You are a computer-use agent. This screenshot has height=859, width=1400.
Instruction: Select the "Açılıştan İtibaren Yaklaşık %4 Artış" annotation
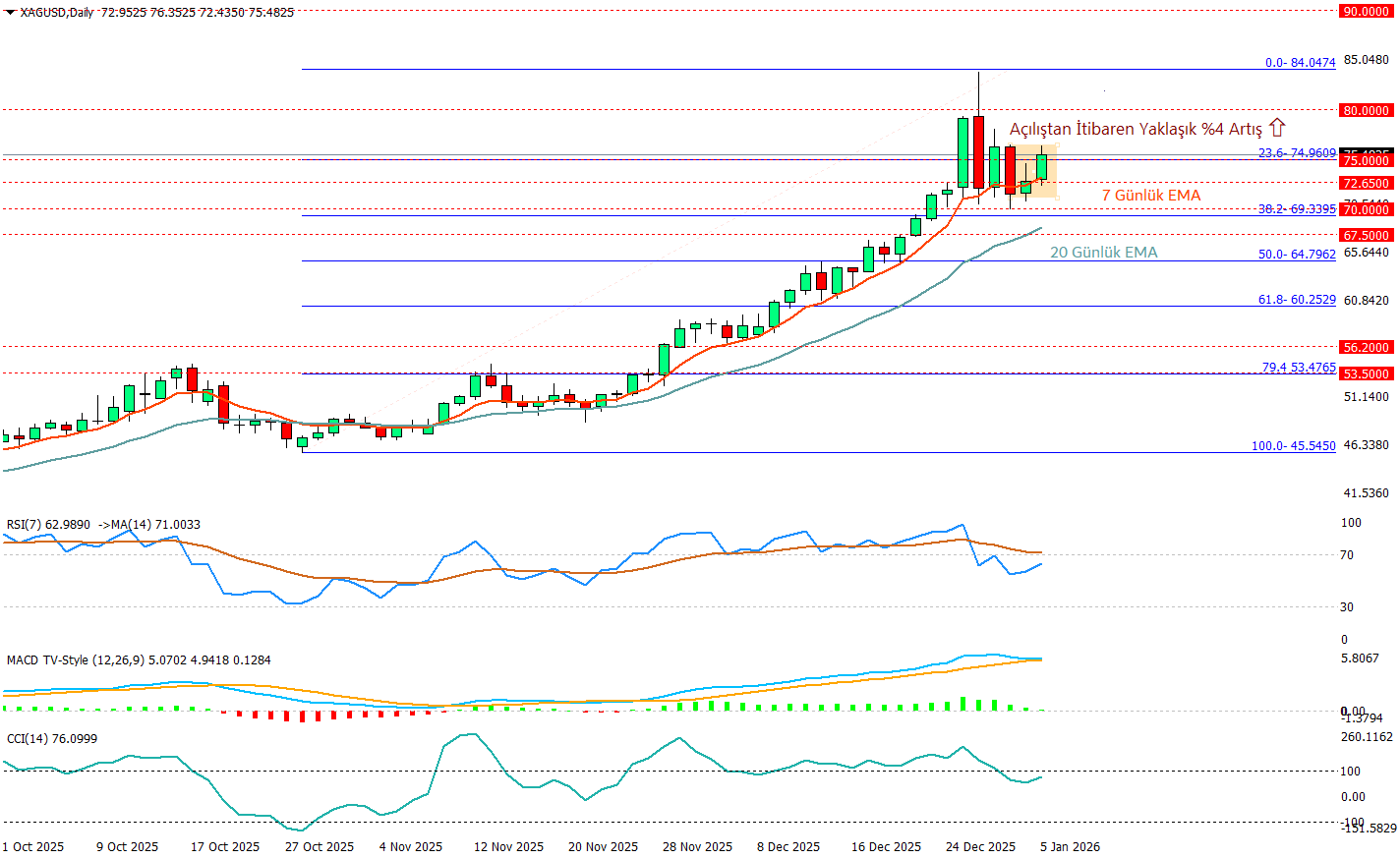coord(1136,130)
